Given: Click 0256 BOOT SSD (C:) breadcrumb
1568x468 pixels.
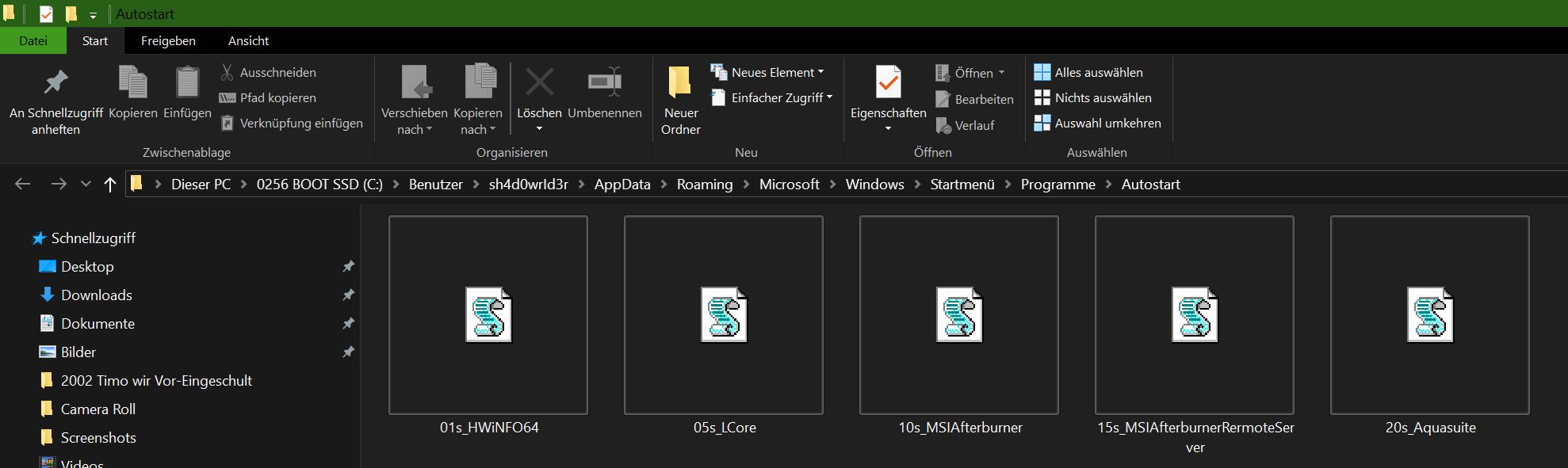Looking at the screenshot, I should pyautogui.click(x=319, y=184).
